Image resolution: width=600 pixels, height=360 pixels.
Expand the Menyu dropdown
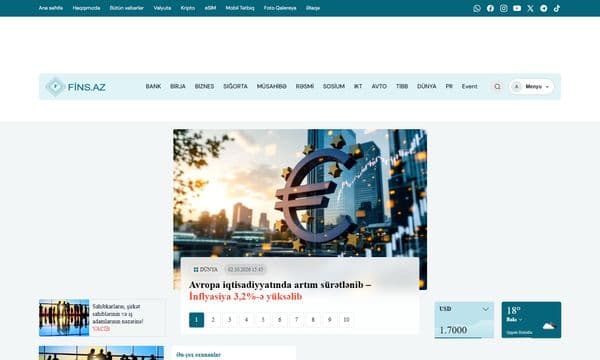[x=532, y=86]
